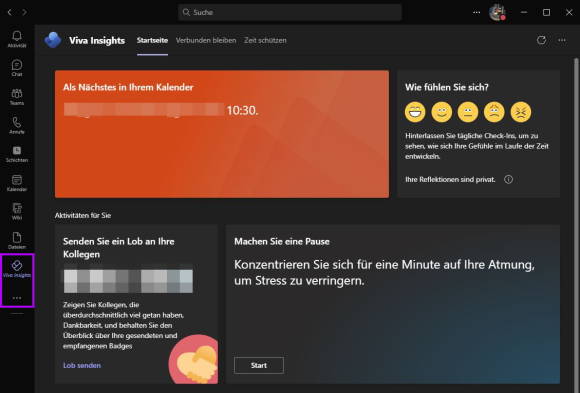The height and width of the screenshot is (393, 580).
Task: Click 'Als Nächstes in Ihrem Kalender' heading
Action: (128, 87)
